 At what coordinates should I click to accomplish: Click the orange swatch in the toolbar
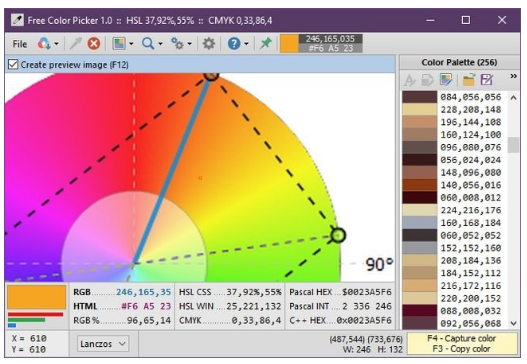pyautogui.click(x=289, y=44)
